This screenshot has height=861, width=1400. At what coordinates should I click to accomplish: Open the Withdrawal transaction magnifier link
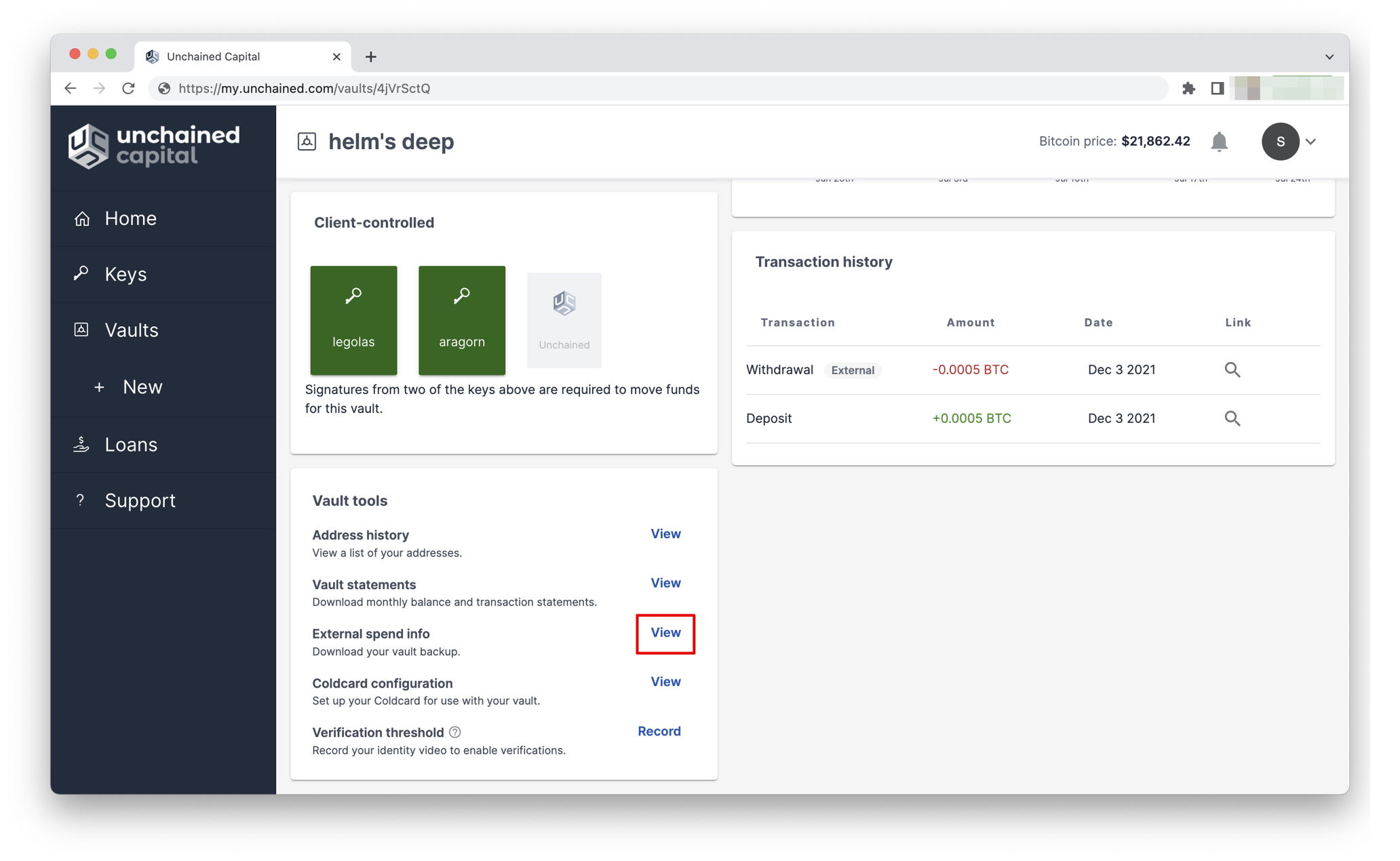click(1233, 369)
